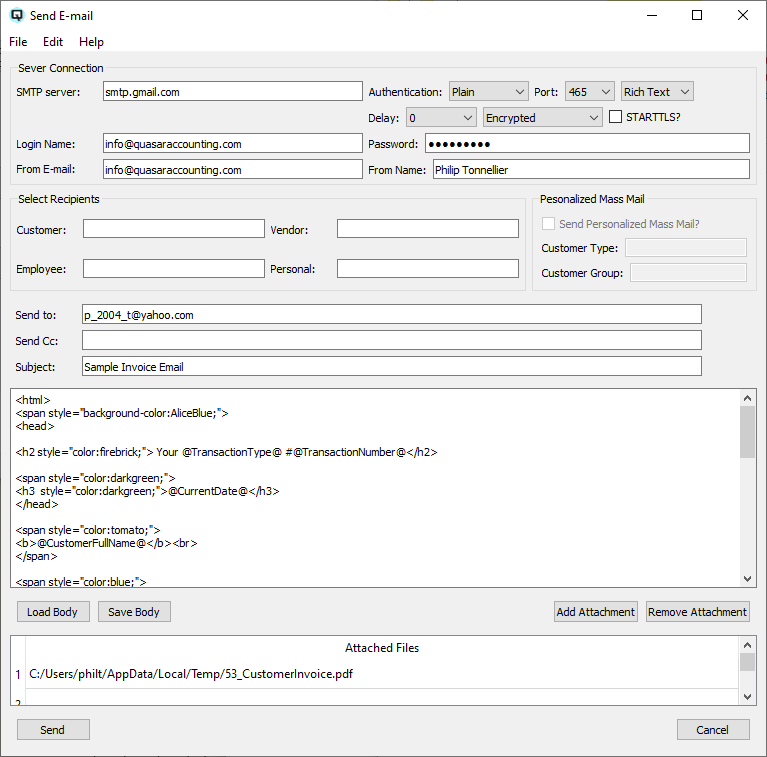Click the disabled Customer Type field
Viewport: 767px width, 757px height.
tap(686, 247)
